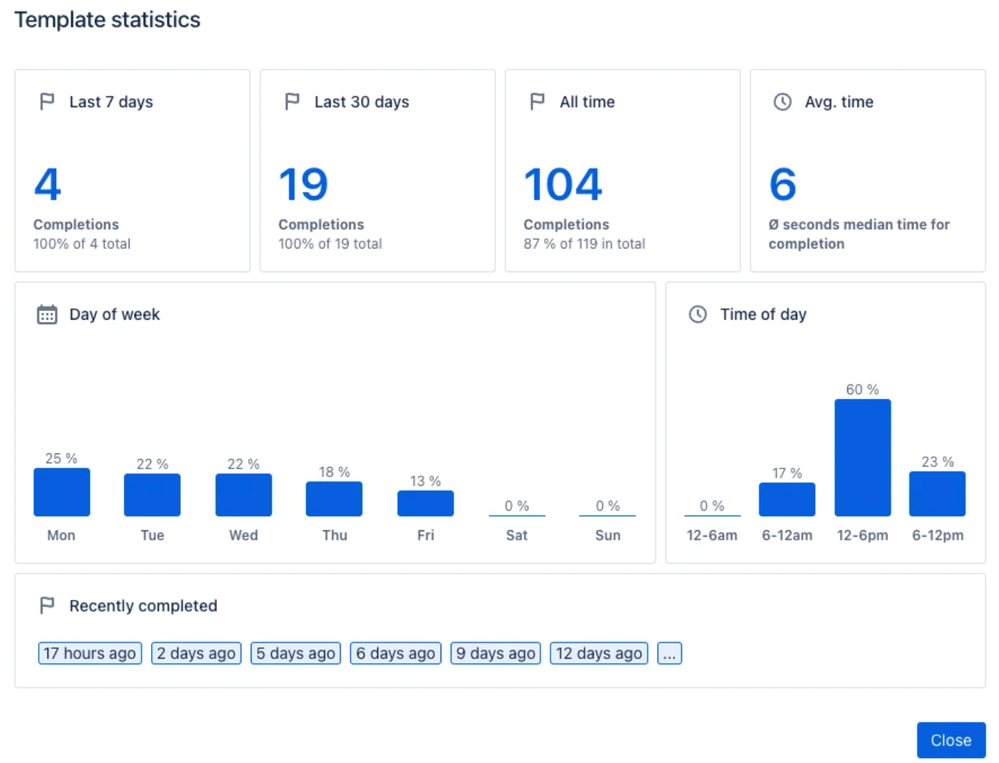Open the 12 days ago completion
This screenshot has height=763, width=999.
click(599, 653)
